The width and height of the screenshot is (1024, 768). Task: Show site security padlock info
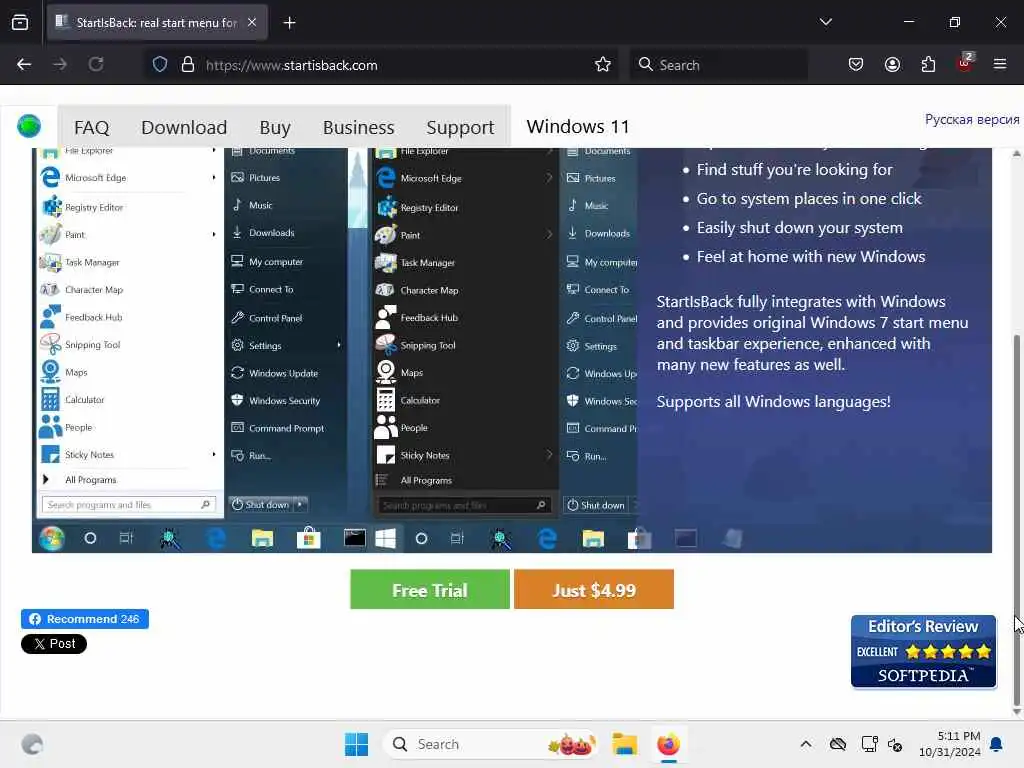click(187, 65)
